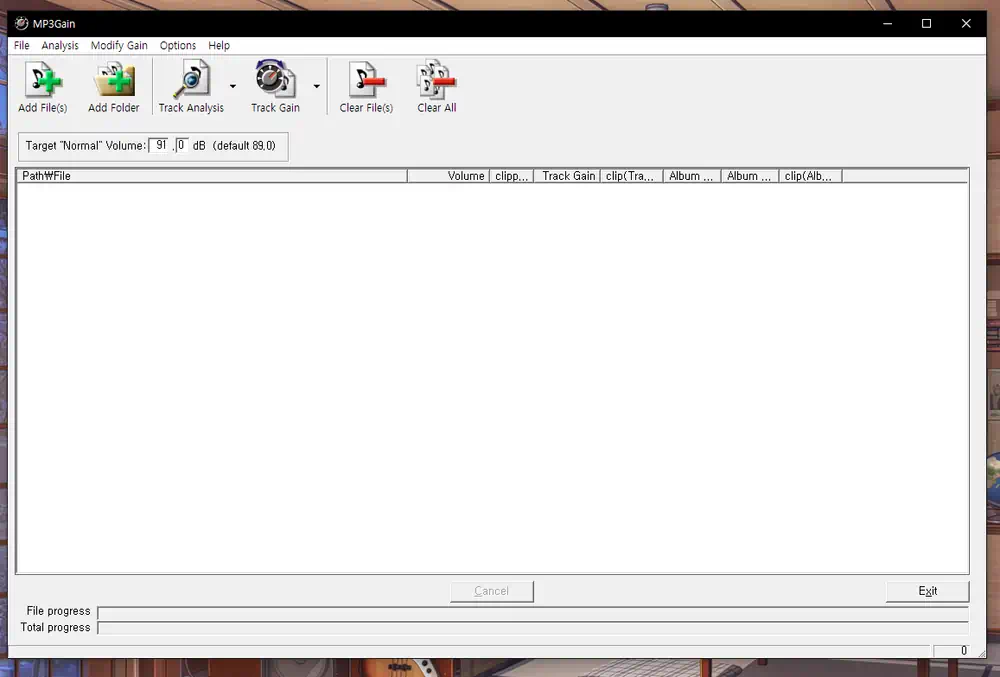Expand the Track Gain dropdown arrow
The height and width of the screenshot is (677, 1000).
[x=316, y=86]
